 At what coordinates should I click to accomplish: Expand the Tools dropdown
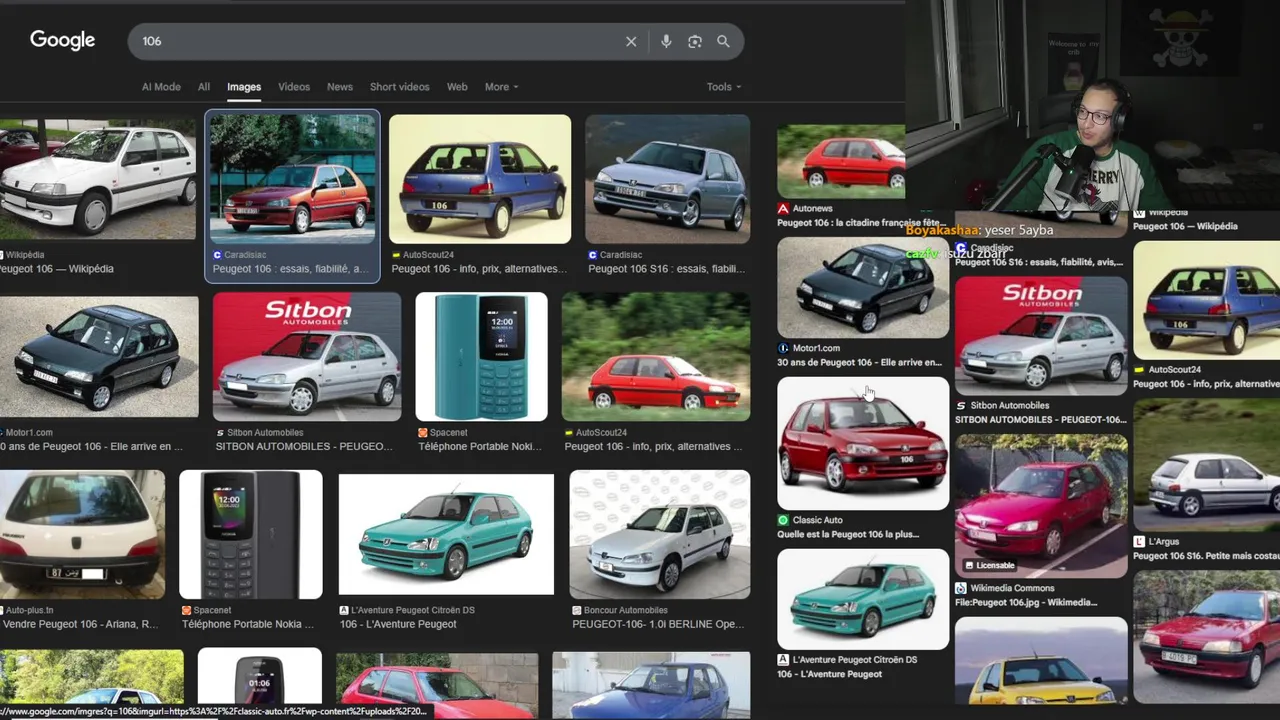(x=724, y=87)
